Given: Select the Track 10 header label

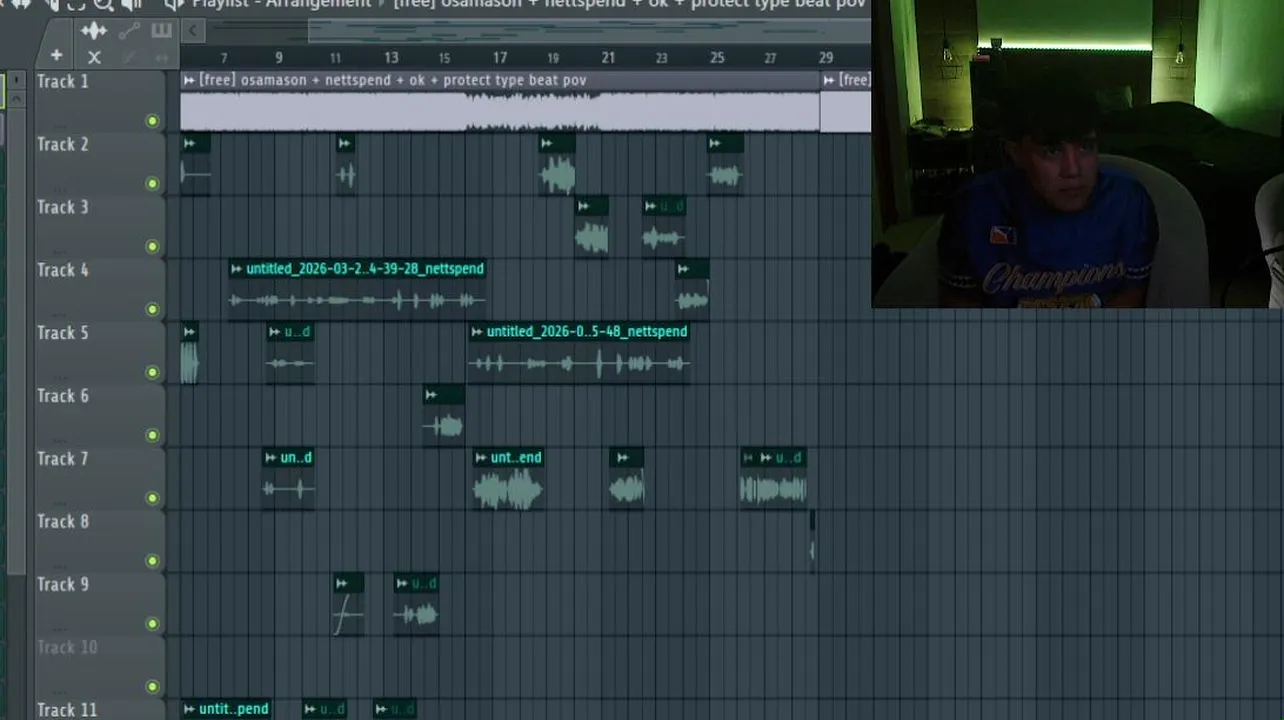Looking at the screenshot, I should 67,647.
